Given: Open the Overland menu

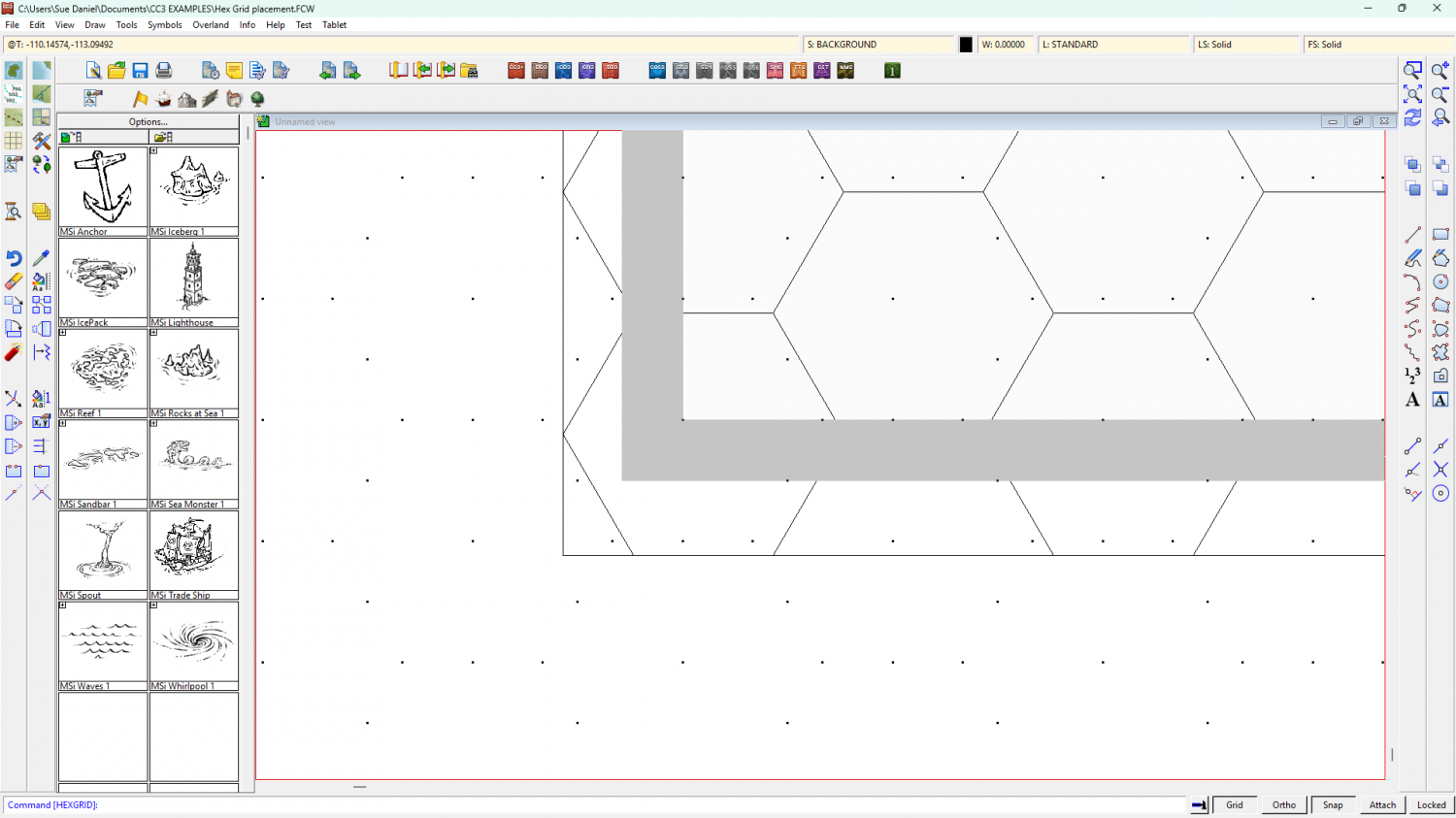Looking at the screenshot, I should [211, 25].
